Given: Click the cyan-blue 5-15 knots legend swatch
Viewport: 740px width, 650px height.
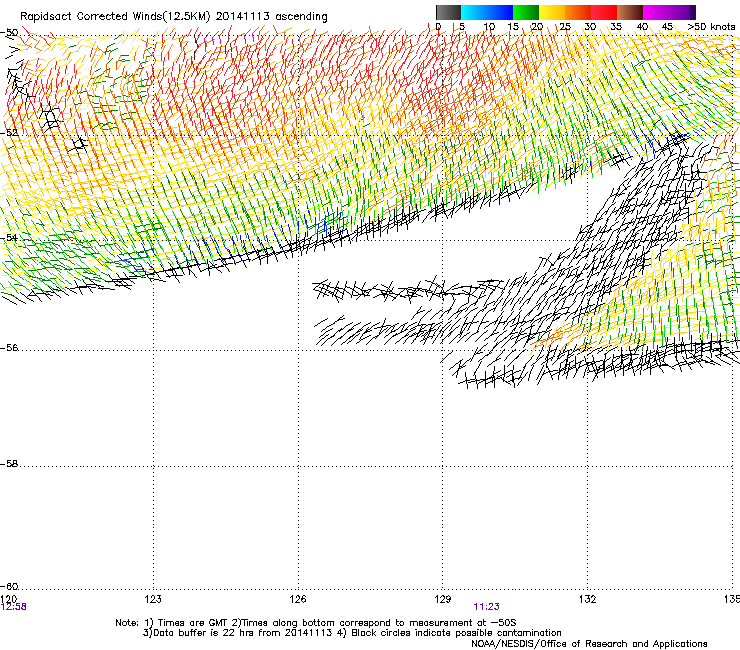Looking at the screenshot, I should tap(487, 12).
